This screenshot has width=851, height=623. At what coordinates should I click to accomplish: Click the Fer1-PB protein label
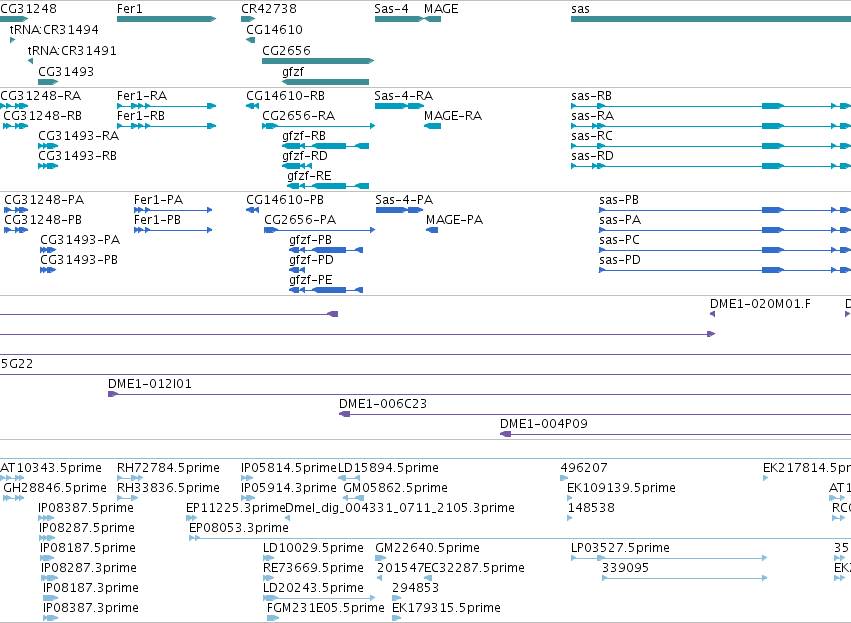(x=157, y=220)
